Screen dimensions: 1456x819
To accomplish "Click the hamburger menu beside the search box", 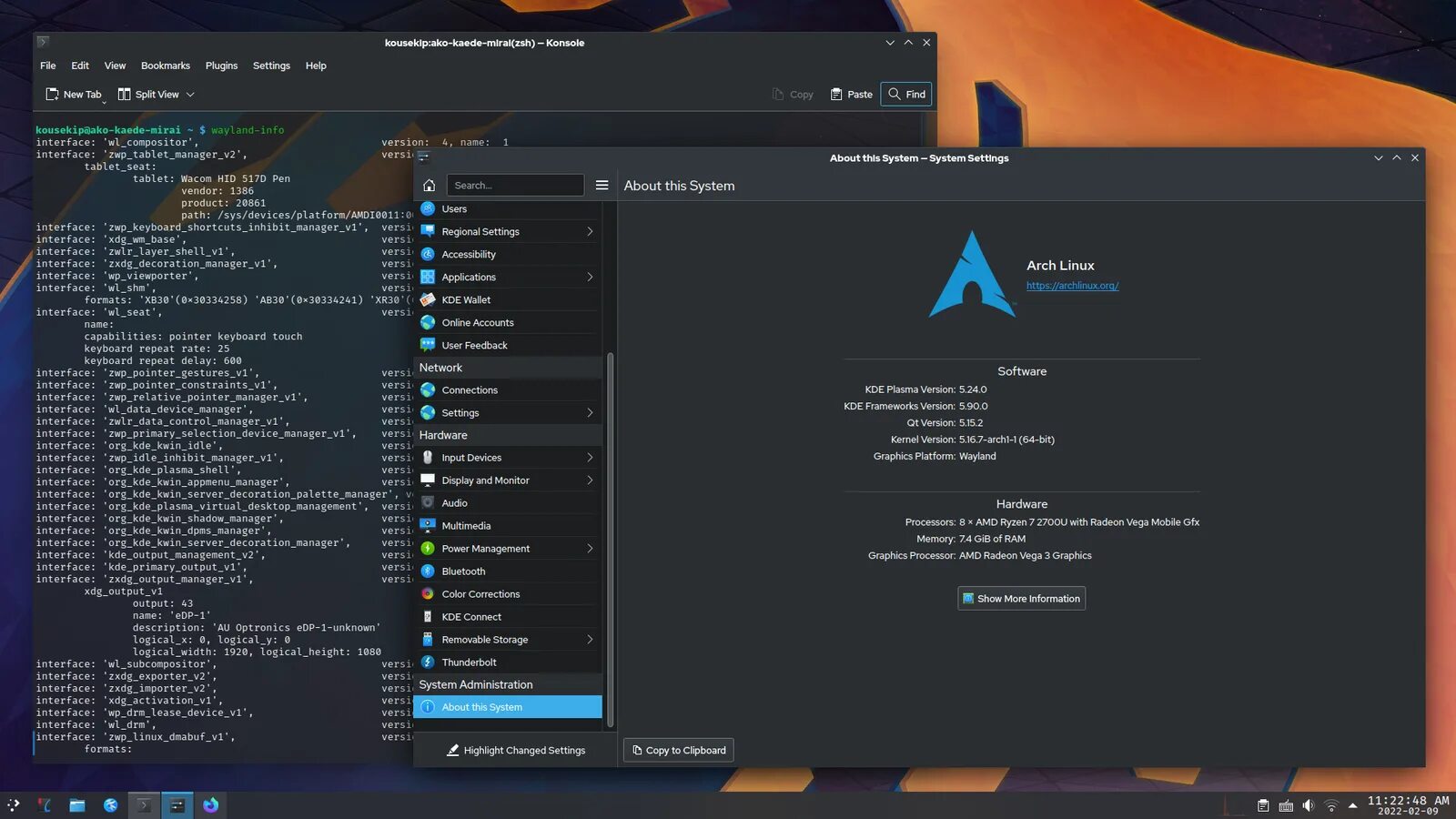I will pyautogui.click(x=602, y=185).
